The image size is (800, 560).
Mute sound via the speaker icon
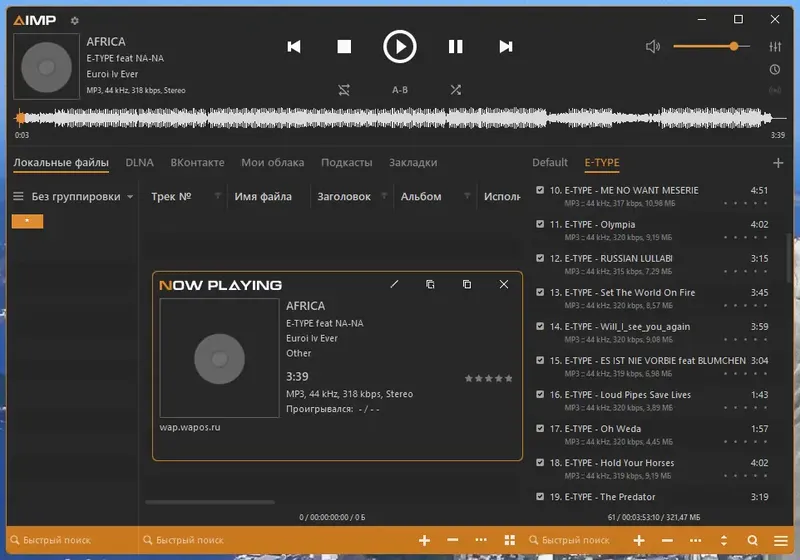(x=653, y=47)
